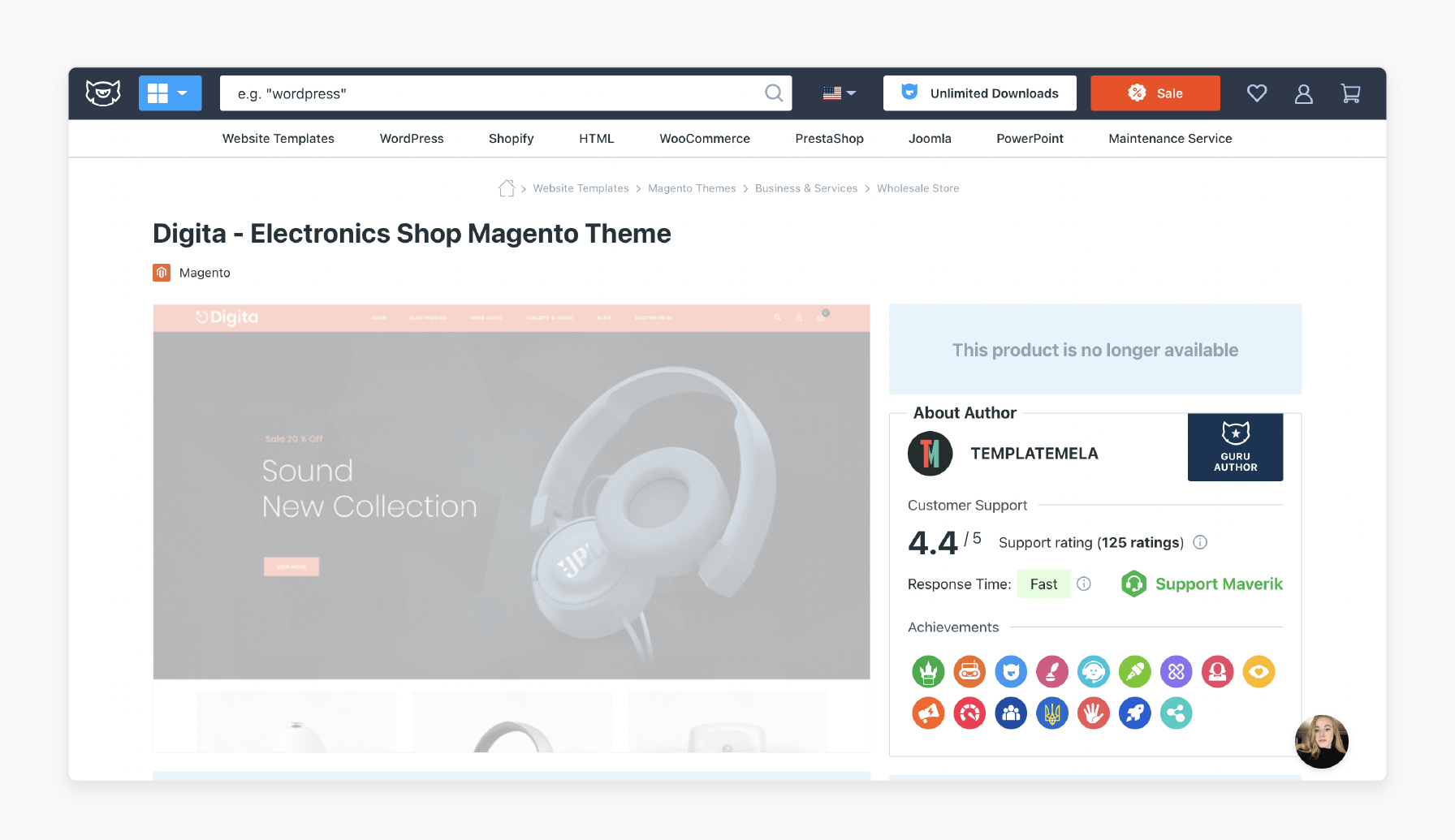Click the TemplateMela round avatar
The height and width of the screenshot is (840, 1455).
point(930,454)
